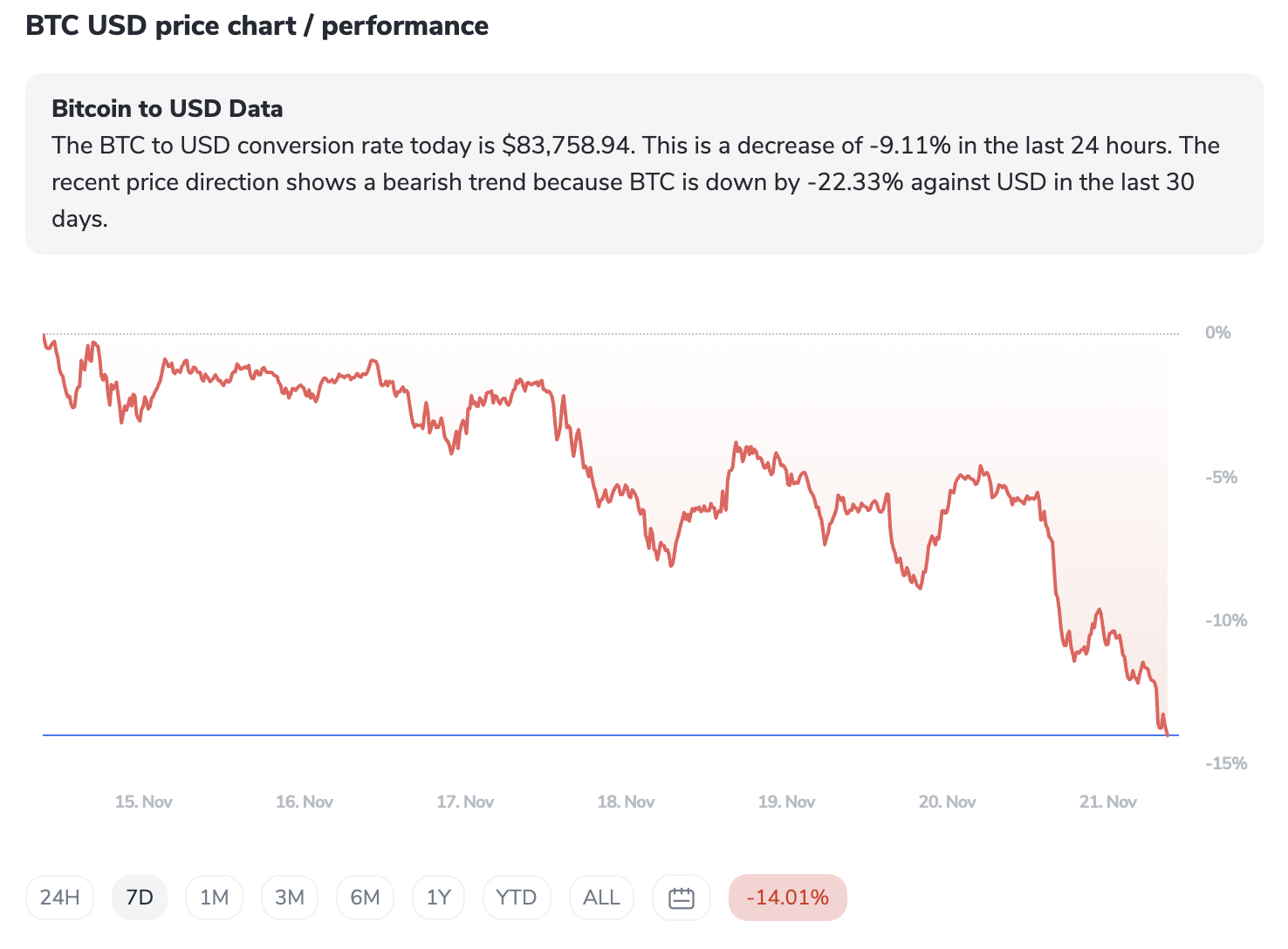Image resolution: width=1288 pixels, height=949 pixels.
Task: Show the 1Y price performance
Action: (438, 898)
